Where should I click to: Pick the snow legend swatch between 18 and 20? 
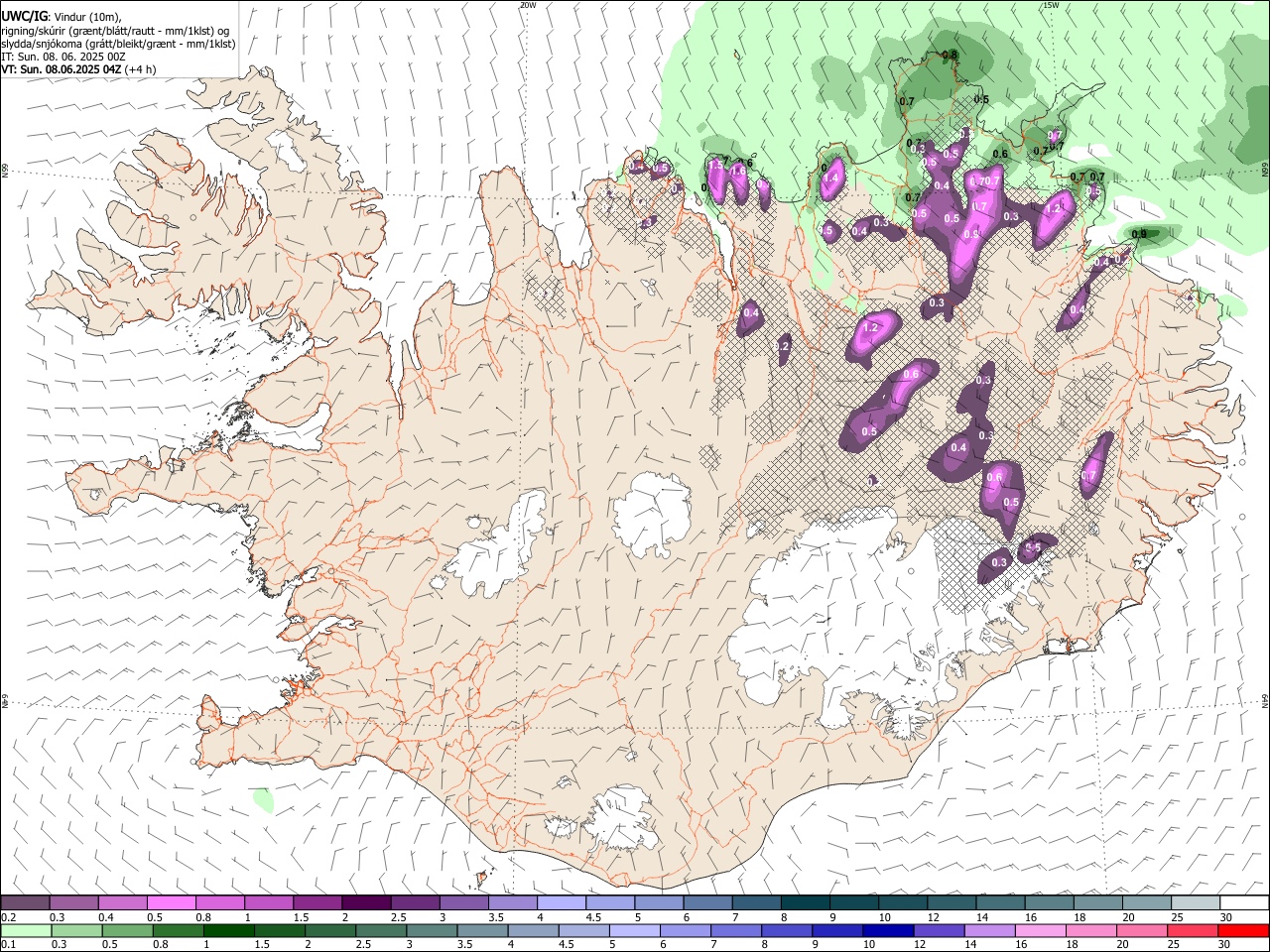click(x=1097, y=903)
